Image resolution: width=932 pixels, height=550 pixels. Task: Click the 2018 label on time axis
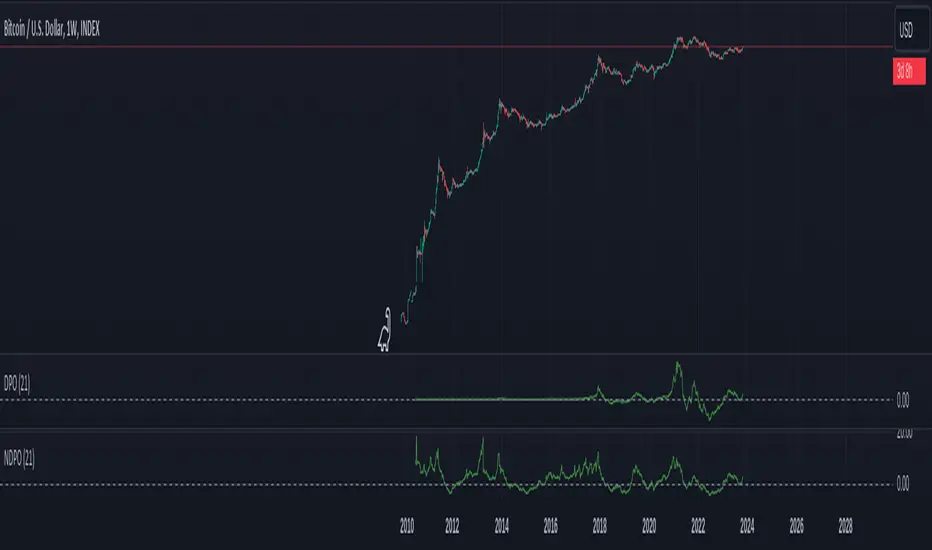(600, 526)
